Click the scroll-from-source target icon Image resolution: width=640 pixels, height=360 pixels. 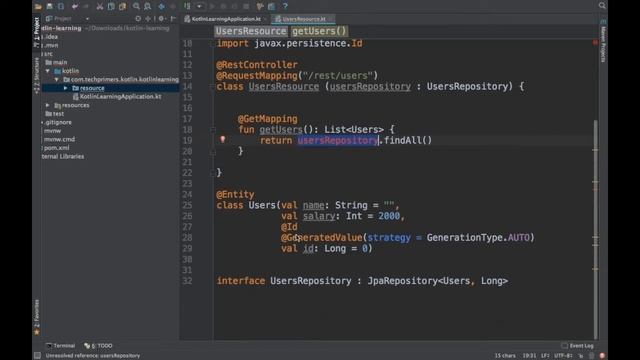coord(138,19)
